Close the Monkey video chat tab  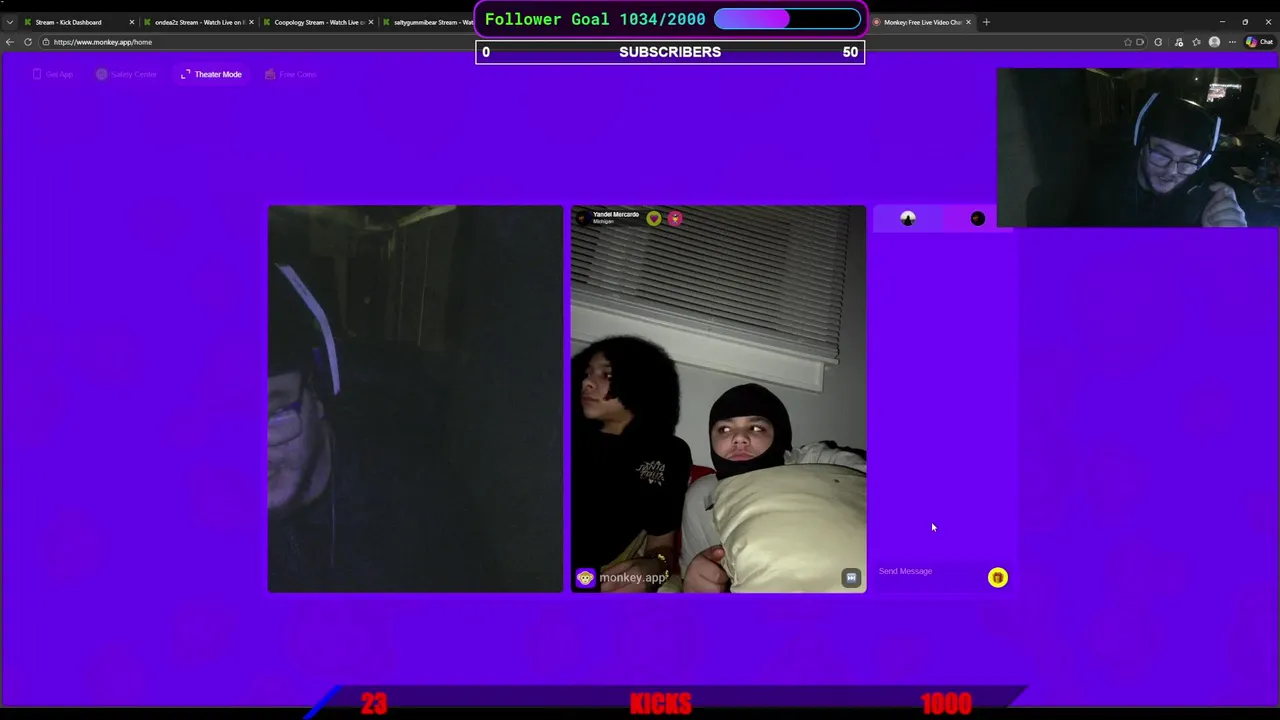tap(968, 22)
